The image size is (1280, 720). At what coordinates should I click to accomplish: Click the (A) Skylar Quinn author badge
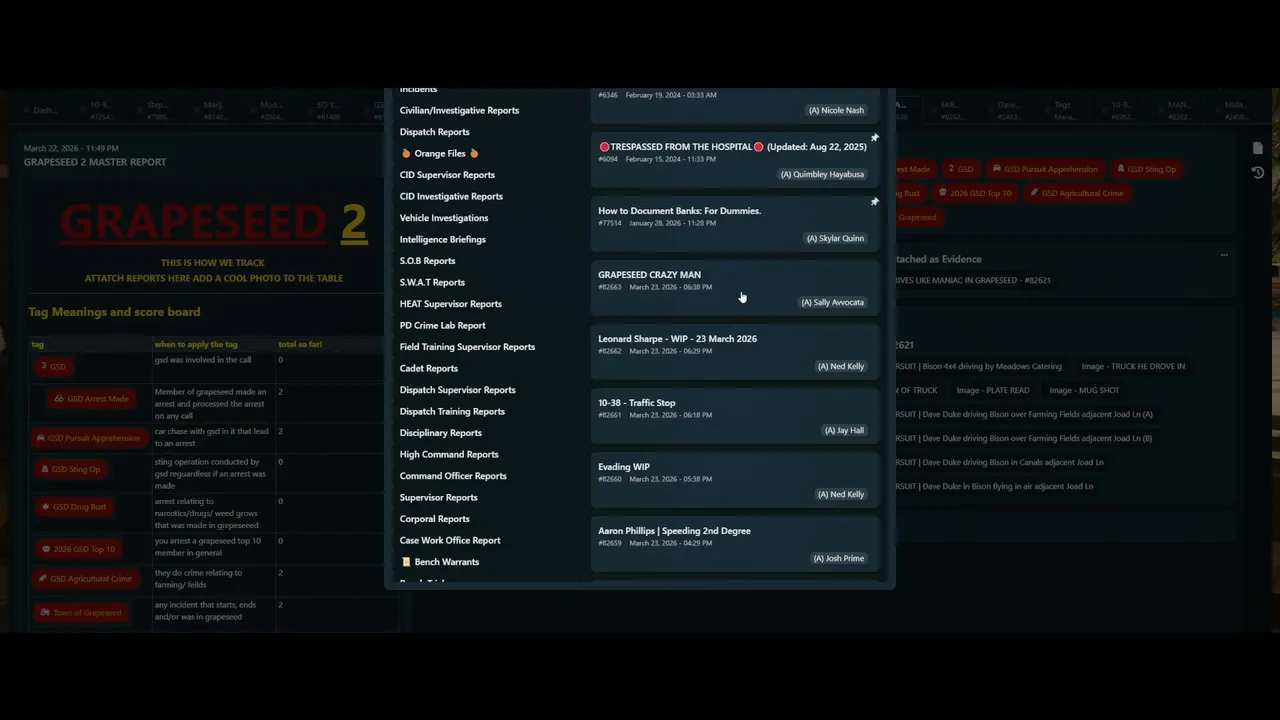click(x=835, y=238)
